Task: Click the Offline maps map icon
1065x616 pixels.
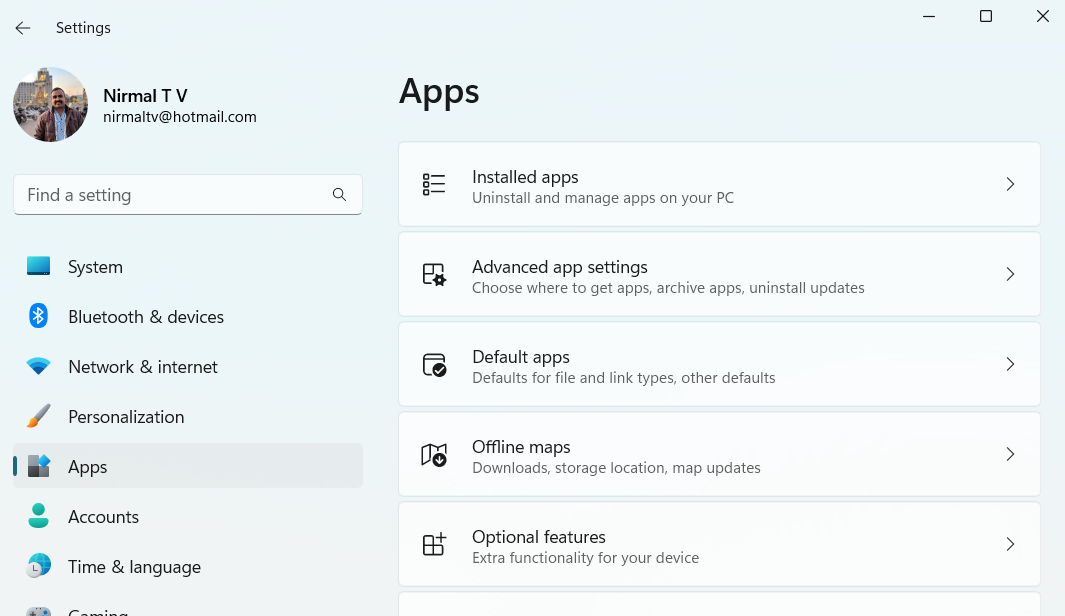Action: (x=434, y=454)
